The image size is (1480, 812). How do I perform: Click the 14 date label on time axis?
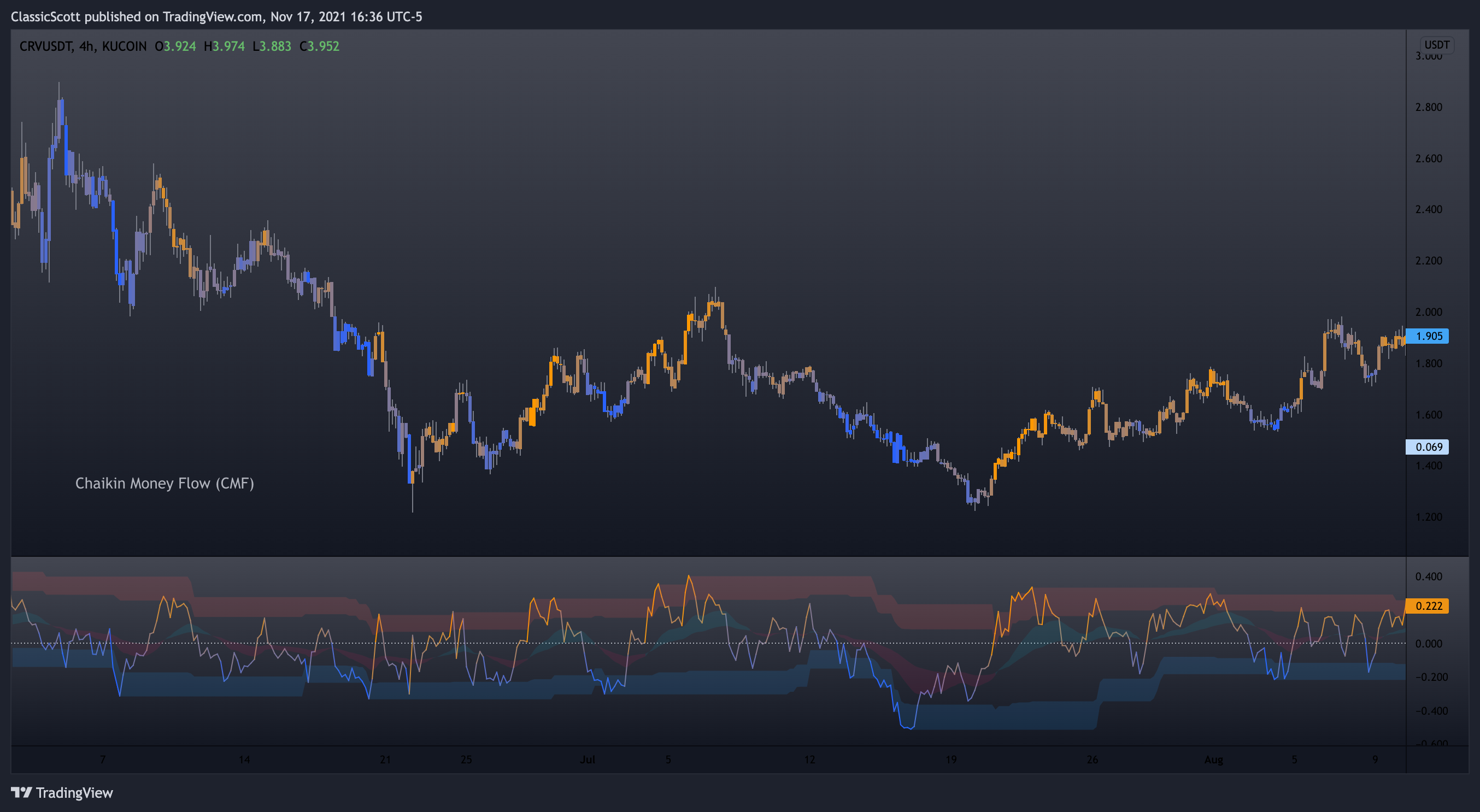pos(244,760)
